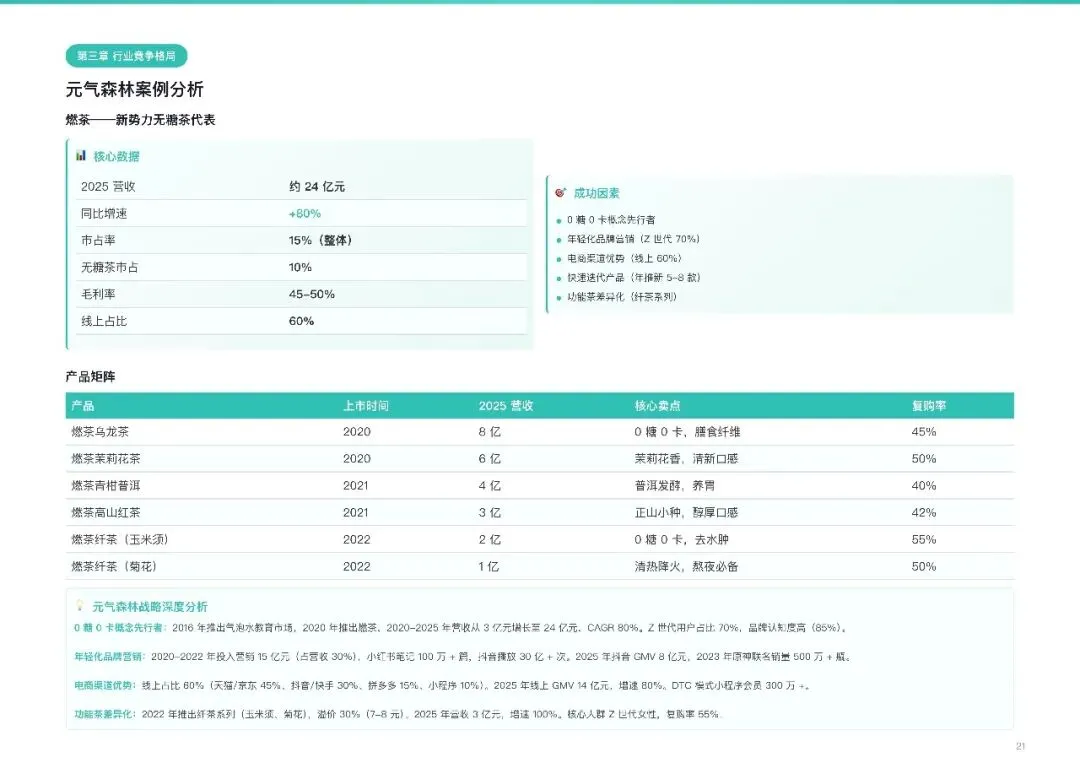Select the value 45–50%
The width and height of the screenshot is (1080, 763).
point(312,294)
